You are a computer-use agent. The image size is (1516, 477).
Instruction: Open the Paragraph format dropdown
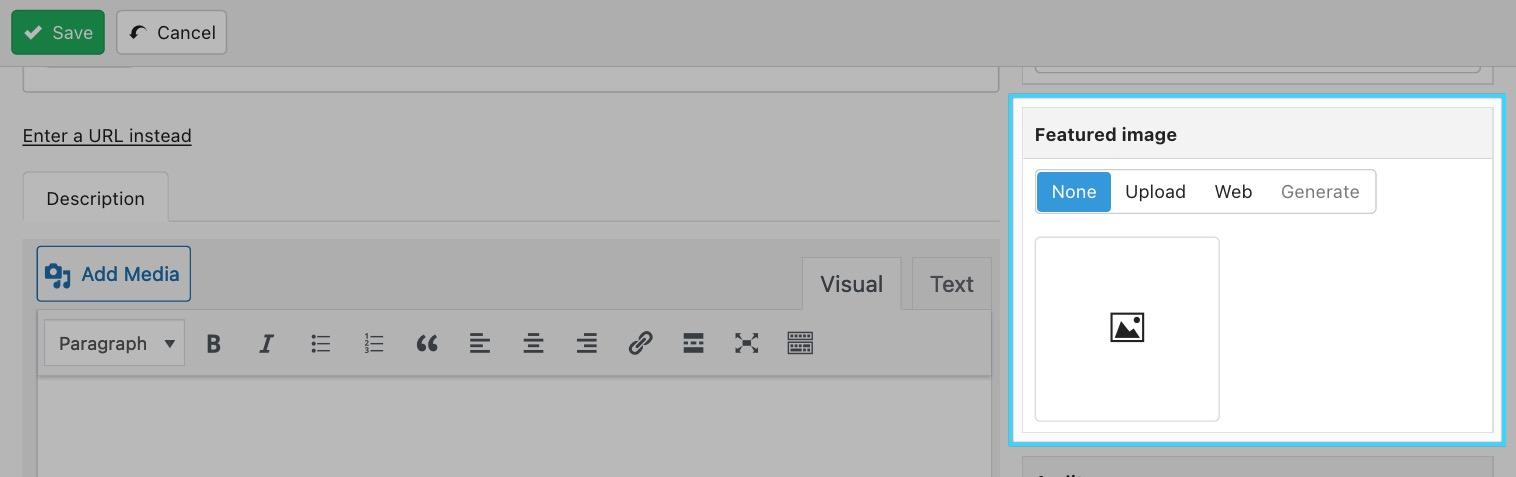point(115,344)
